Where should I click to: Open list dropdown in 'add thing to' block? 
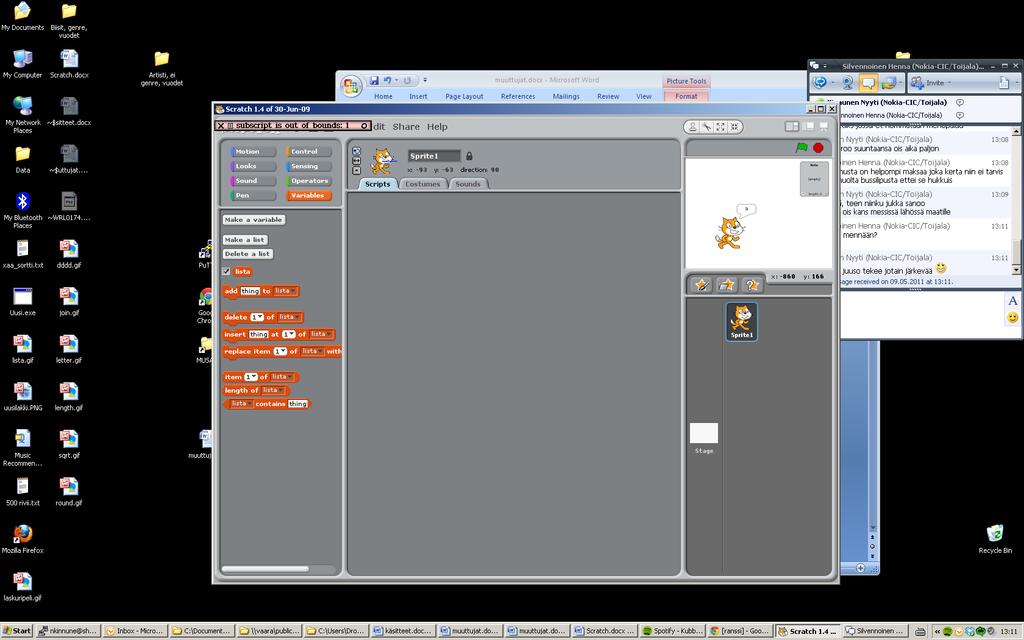pos(285,291)
